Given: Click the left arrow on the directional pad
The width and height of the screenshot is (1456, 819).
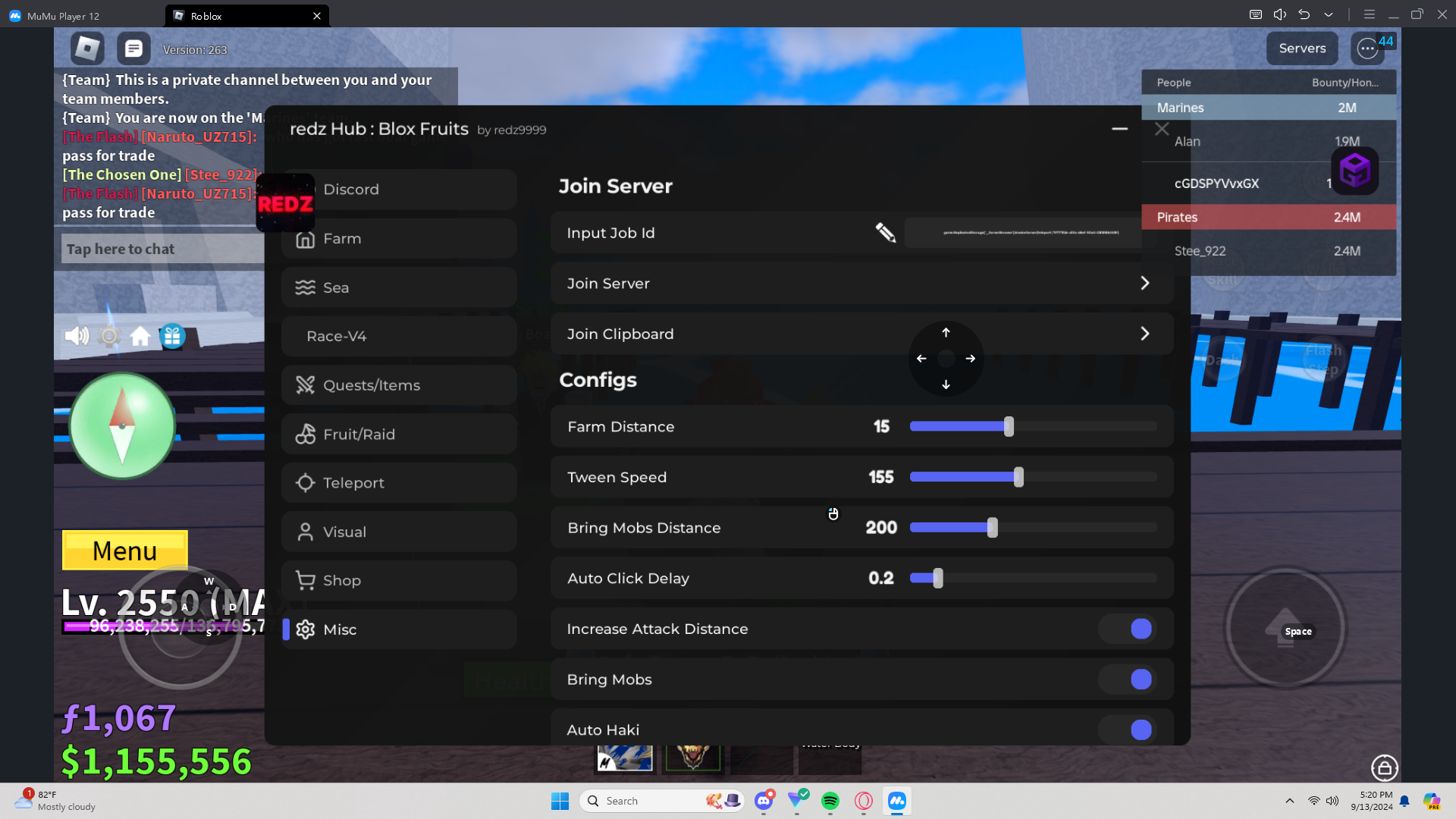Looking at the screenshot, I should tap(921, 359).
